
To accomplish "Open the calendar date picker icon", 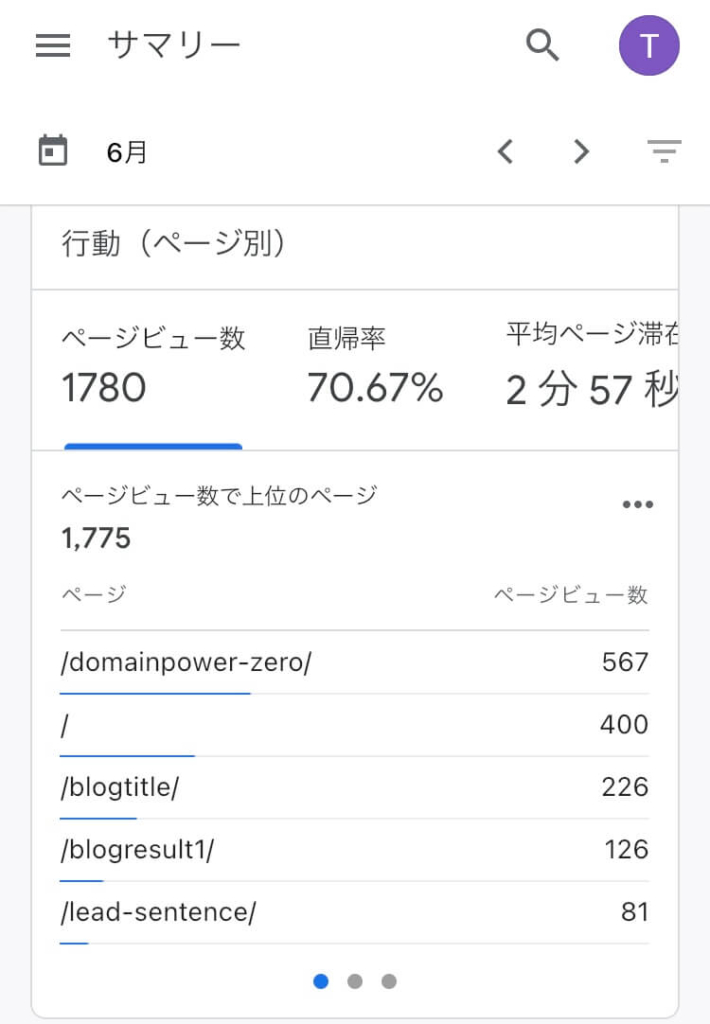I will coord(53,151).
